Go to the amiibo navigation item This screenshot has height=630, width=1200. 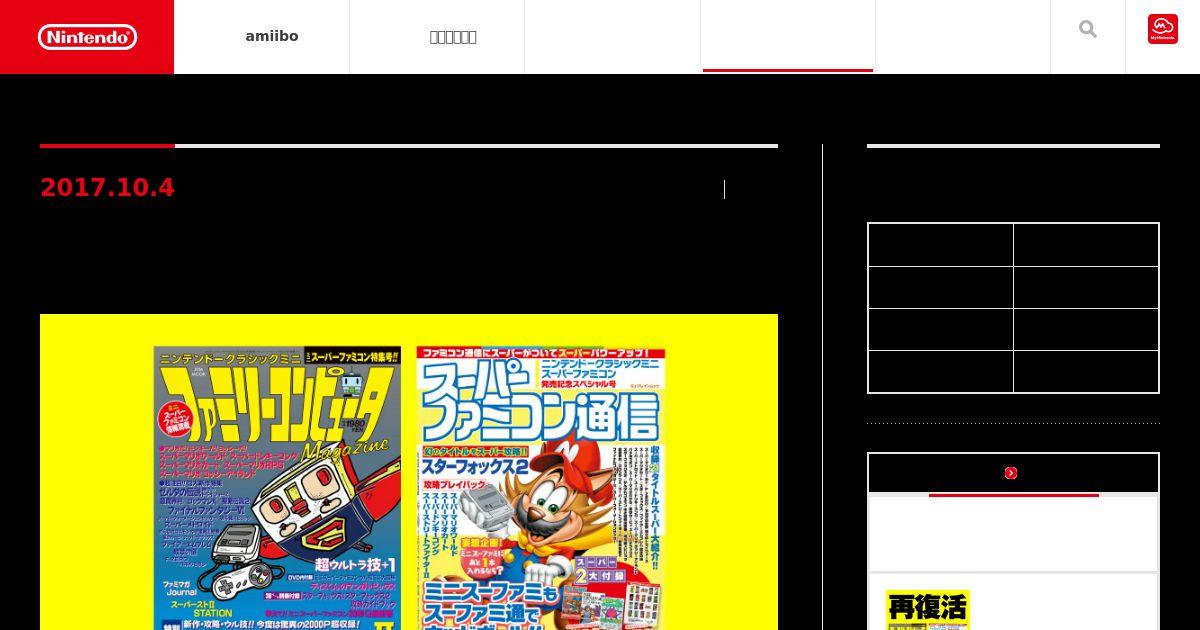click(x=272, y=37)
